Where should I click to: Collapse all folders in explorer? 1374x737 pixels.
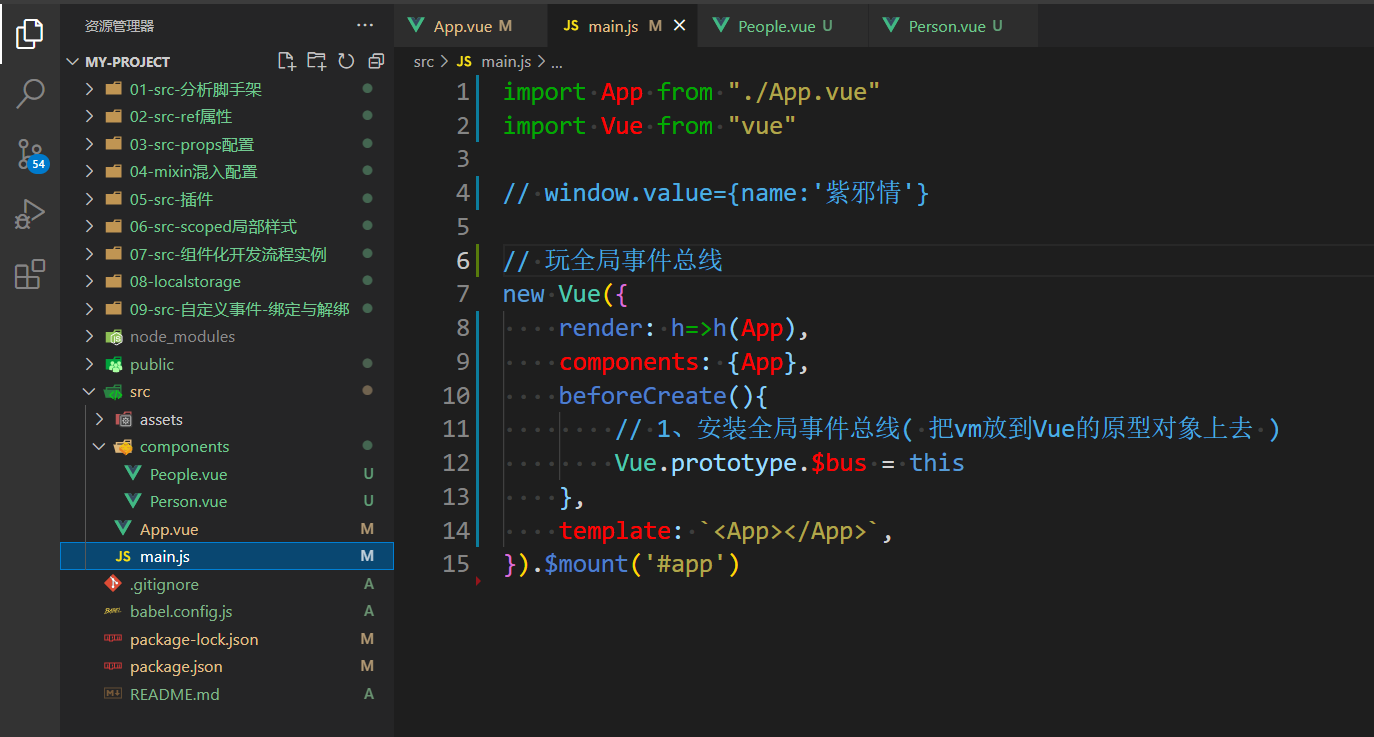(x=376, y=62)
